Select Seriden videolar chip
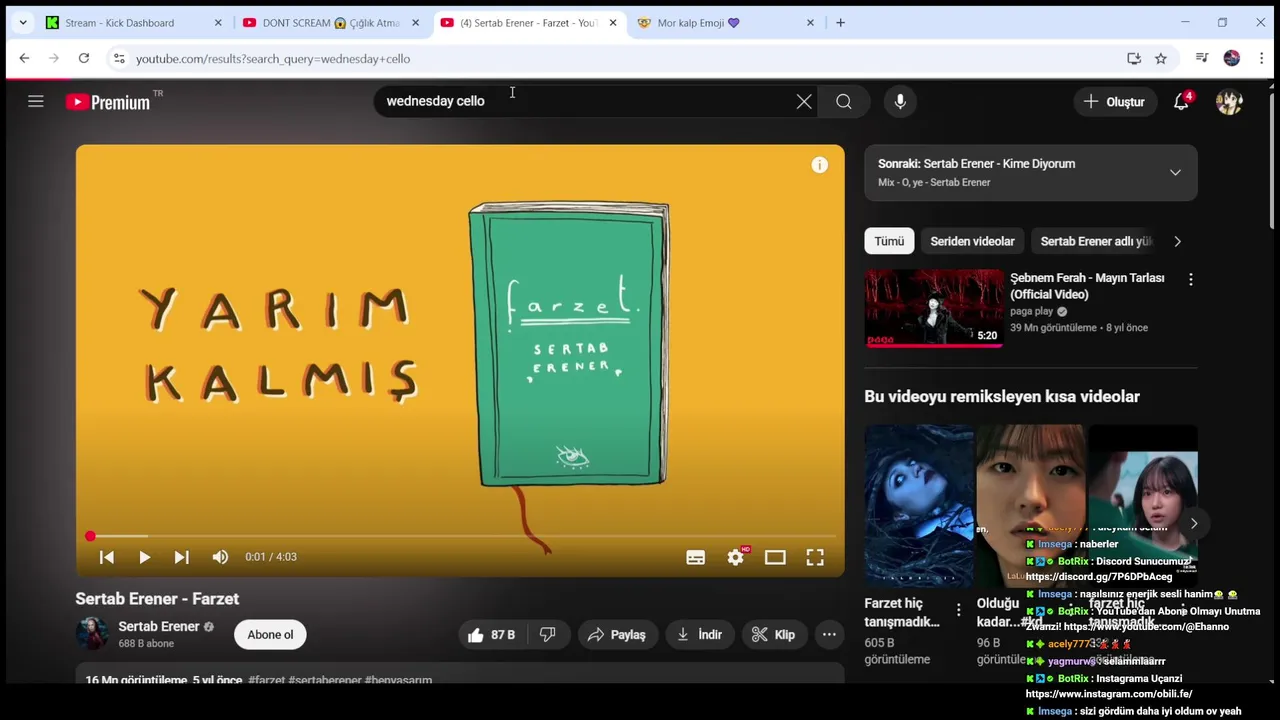The width and height of the screenshot is (1280, 720). (x=972, y=241)
